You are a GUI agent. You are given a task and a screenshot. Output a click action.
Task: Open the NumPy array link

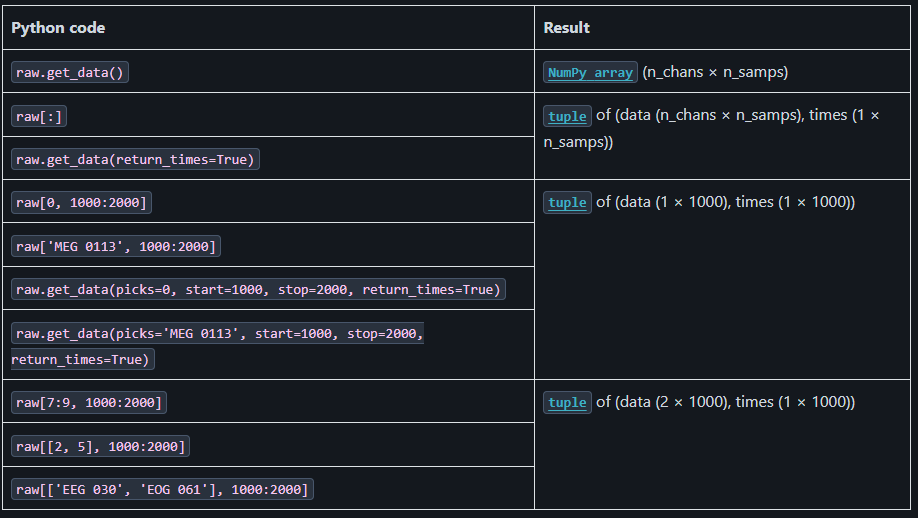[x=590, y=72]
